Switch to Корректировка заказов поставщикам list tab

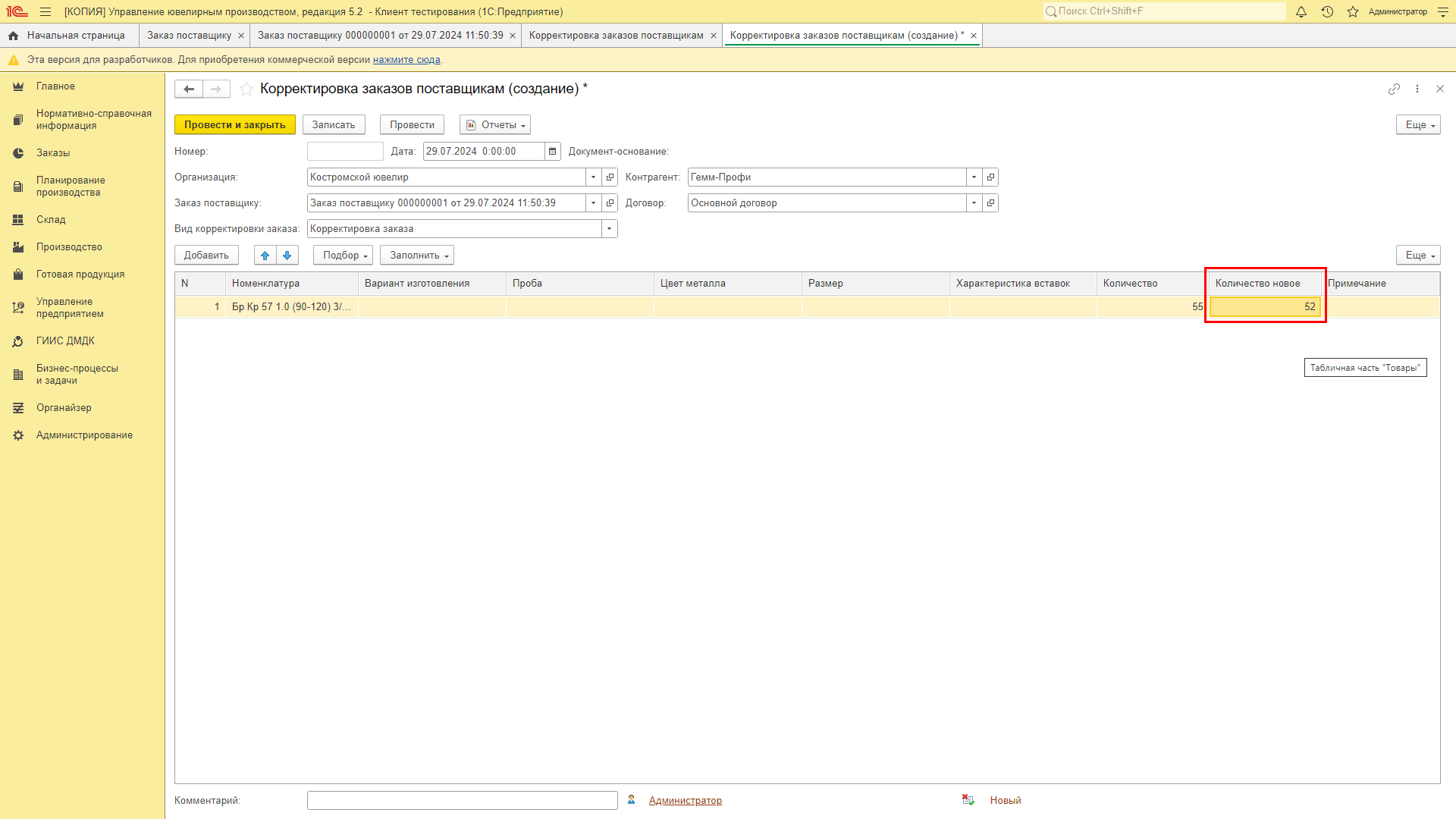pos(616,36)
